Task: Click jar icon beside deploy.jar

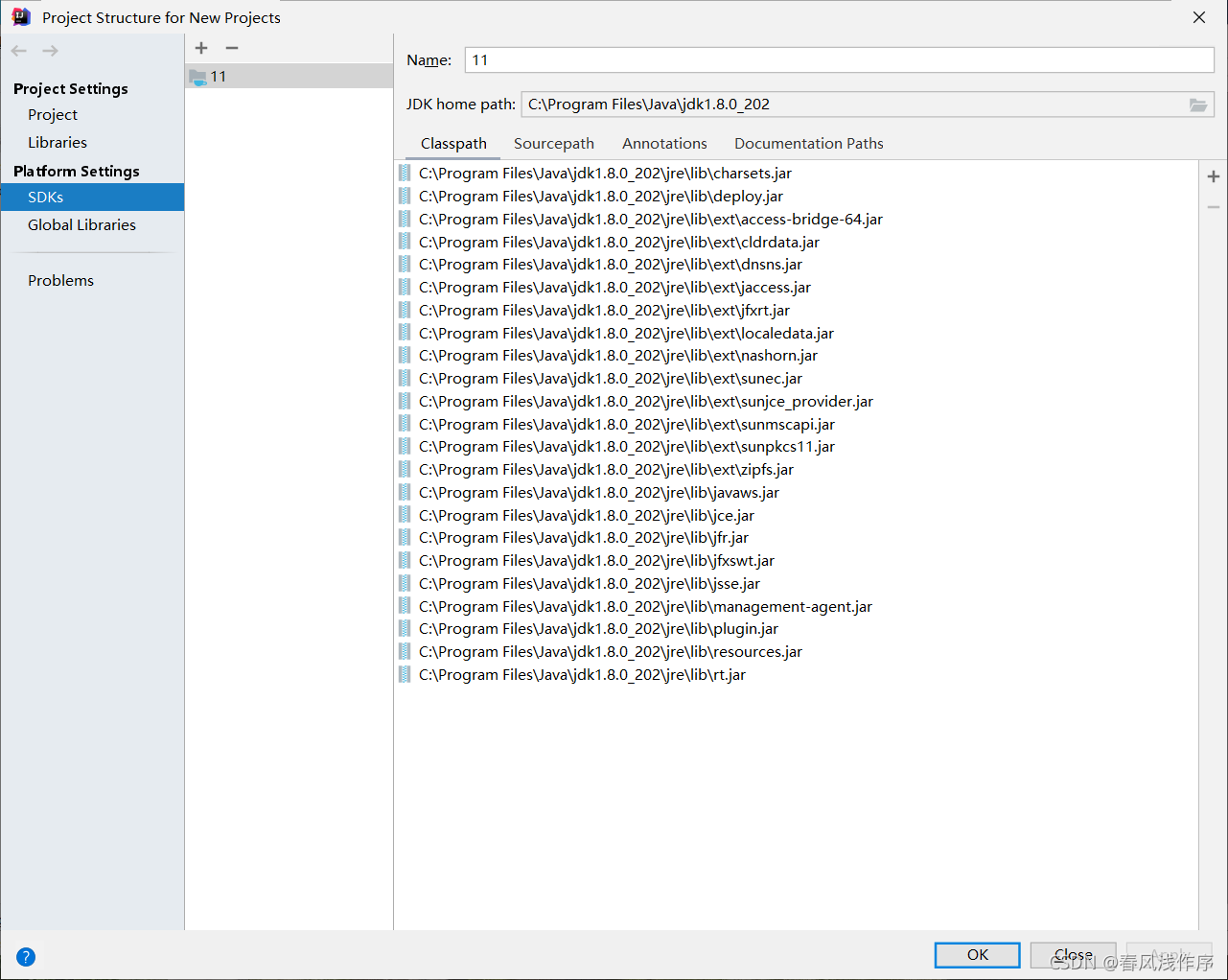Action: click(405, 197)
